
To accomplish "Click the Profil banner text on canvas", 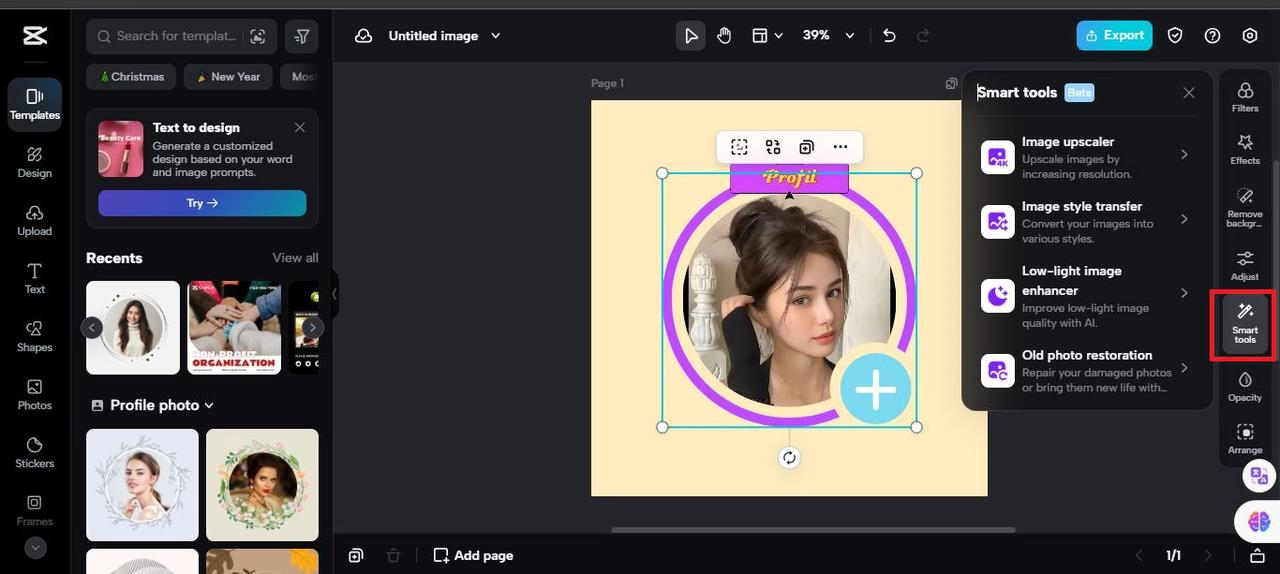I will [789, 178].
